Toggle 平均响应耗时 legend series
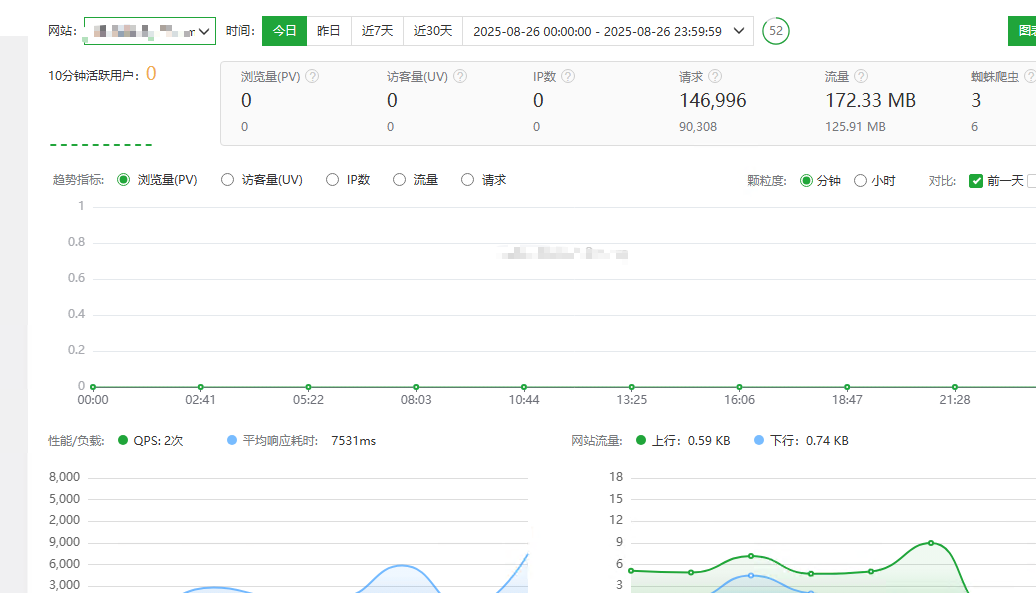Viewport: 1036px width, 593px height. click(301, 440)
